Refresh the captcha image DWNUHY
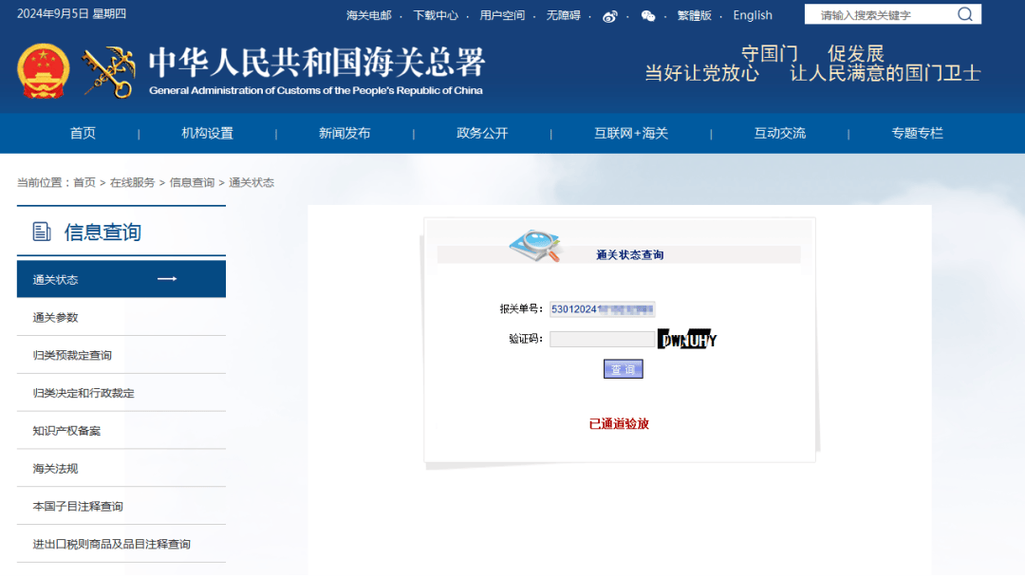The width and height of the screenshot is (1025, 577). click(687, 339)
